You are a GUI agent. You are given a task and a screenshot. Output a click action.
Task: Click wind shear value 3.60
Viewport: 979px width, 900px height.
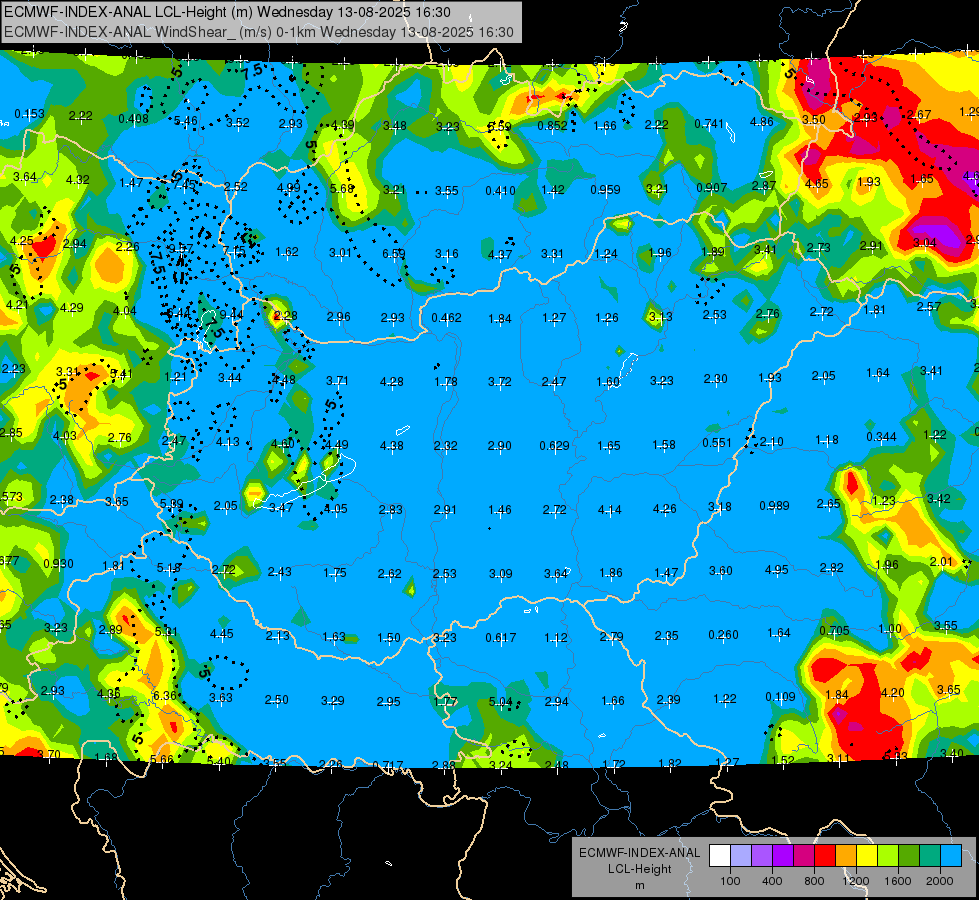click(x=721, y=570)
